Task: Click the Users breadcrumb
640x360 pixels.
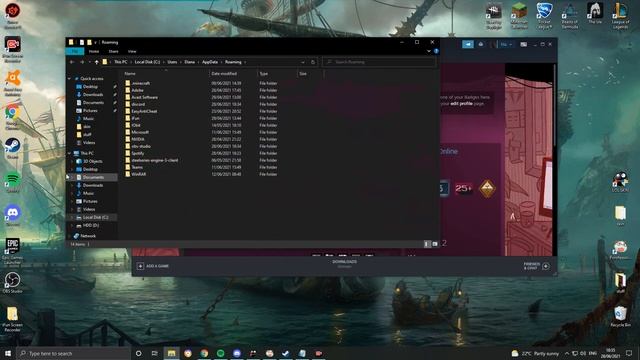Action: pyautogui.click(x=172, y=62)
